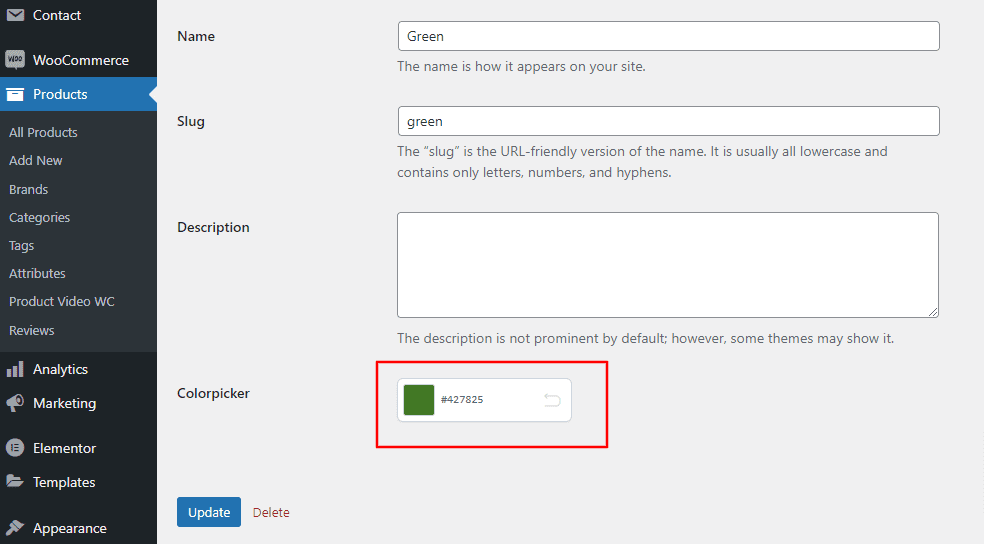Open Product Video WC settings
984x544 pixels.
[x=62, y=301]
